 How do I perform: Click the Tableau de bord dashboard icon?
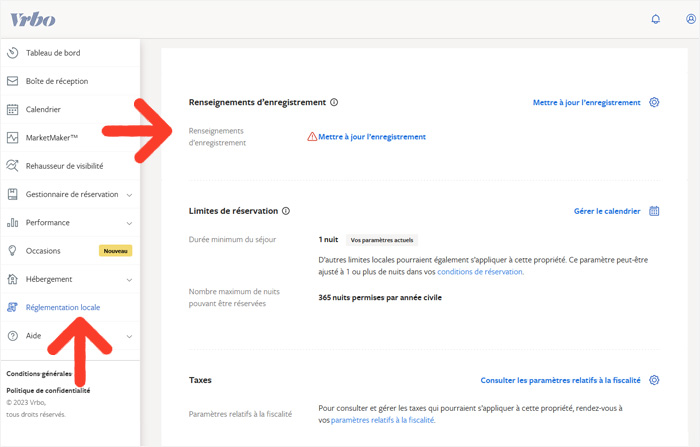[x=12, y=53]
